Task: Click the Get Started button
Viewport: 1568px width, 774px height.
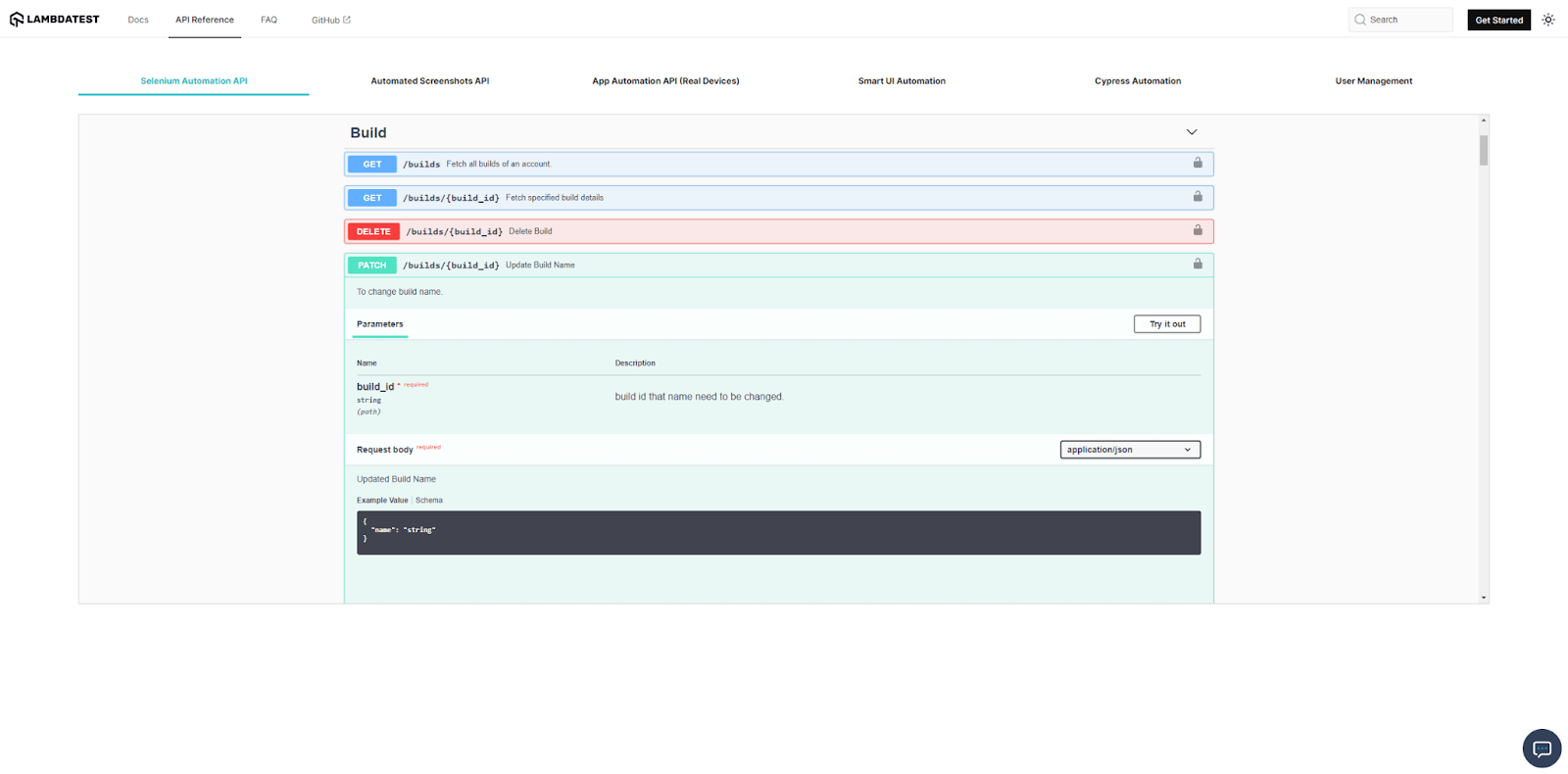Action: point(1498,20)
